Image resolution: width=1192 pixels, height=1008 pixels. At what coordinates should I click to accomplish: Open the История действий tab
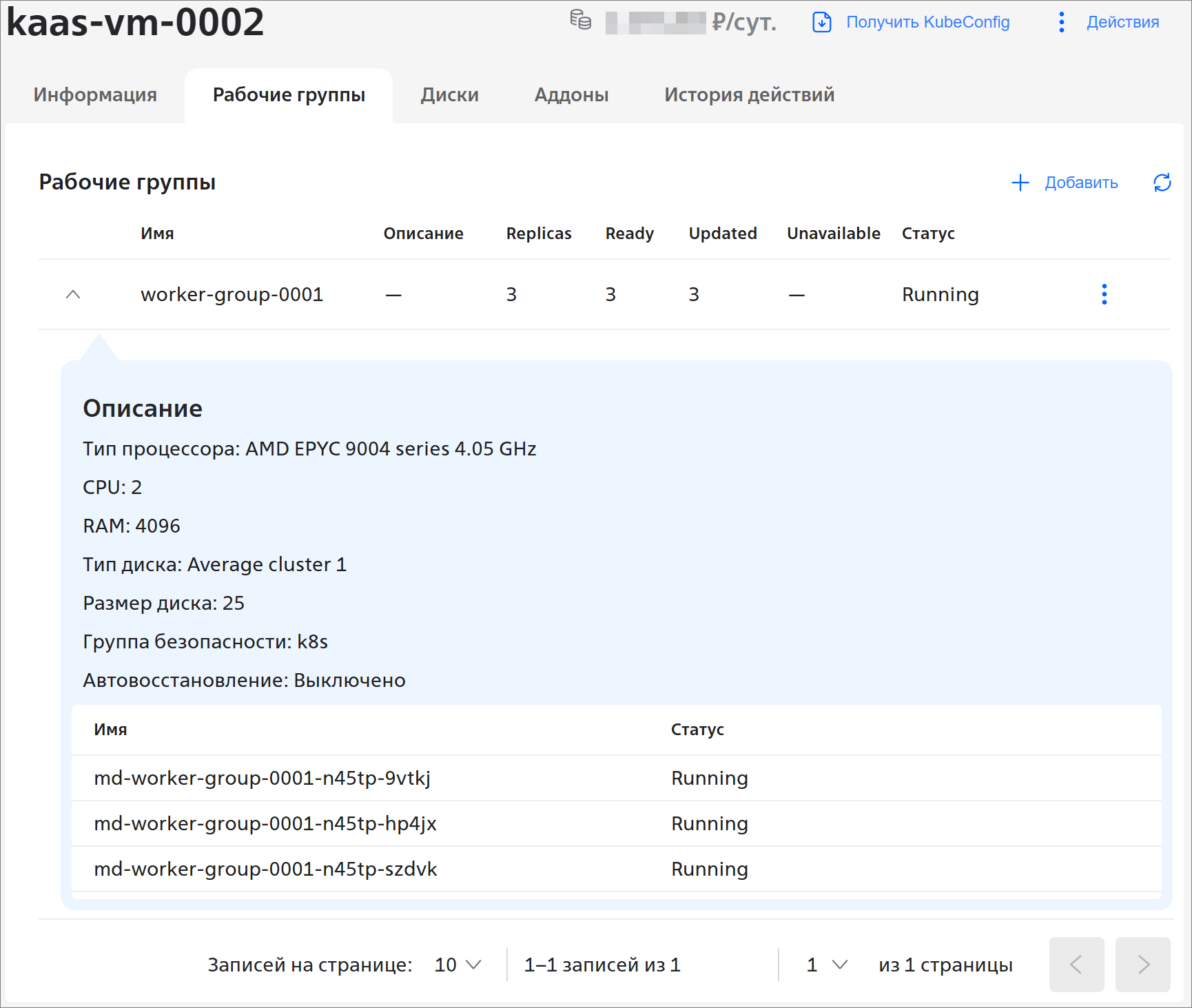749,94
